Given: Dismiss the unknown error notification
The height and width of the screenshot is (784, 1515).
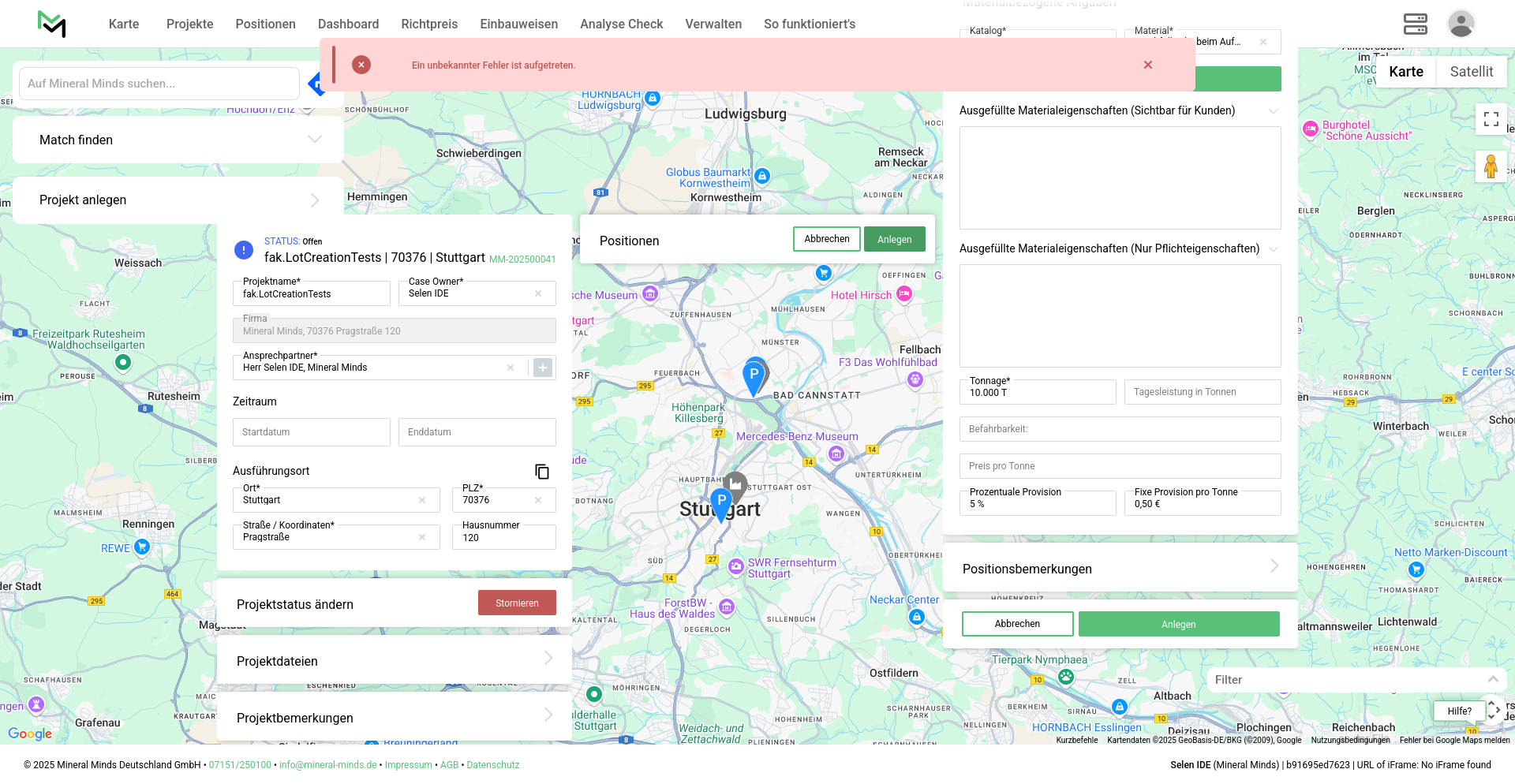Looking at the screenshot, I should (1148, 65).
